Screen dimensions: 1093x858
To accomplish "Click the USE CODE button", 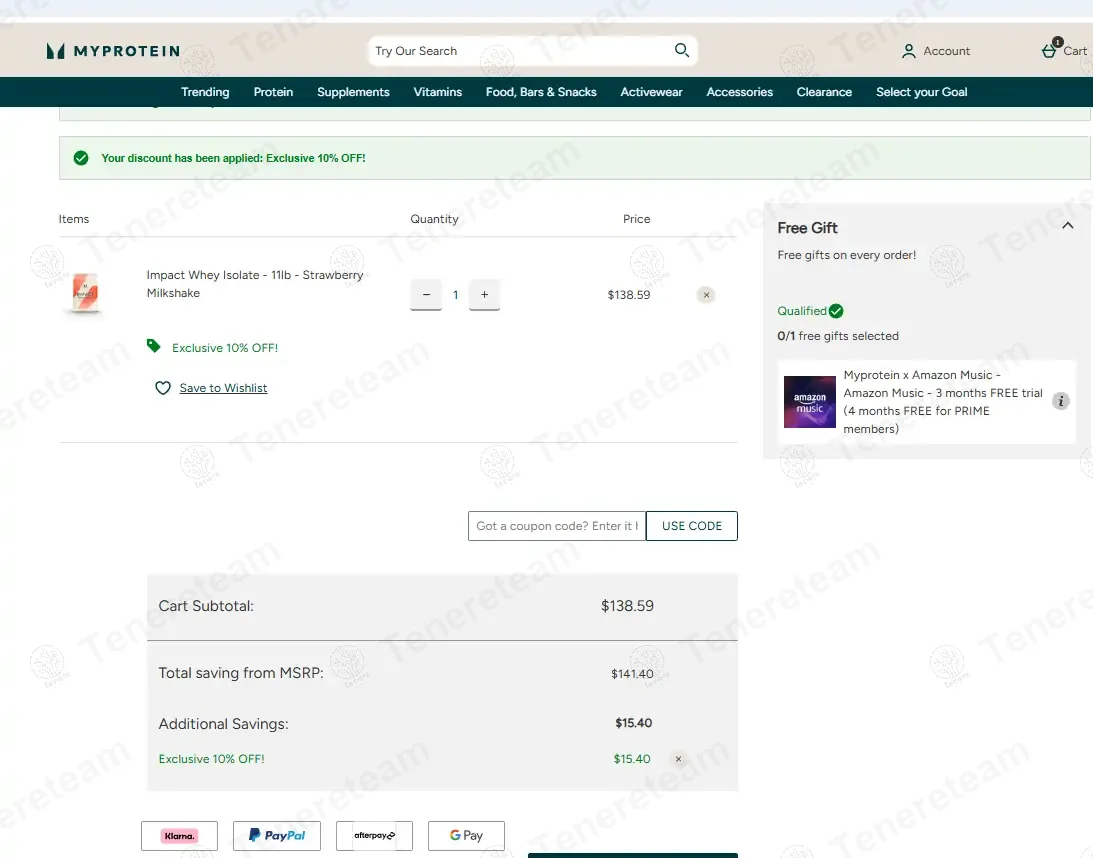I will click(691, 526).
